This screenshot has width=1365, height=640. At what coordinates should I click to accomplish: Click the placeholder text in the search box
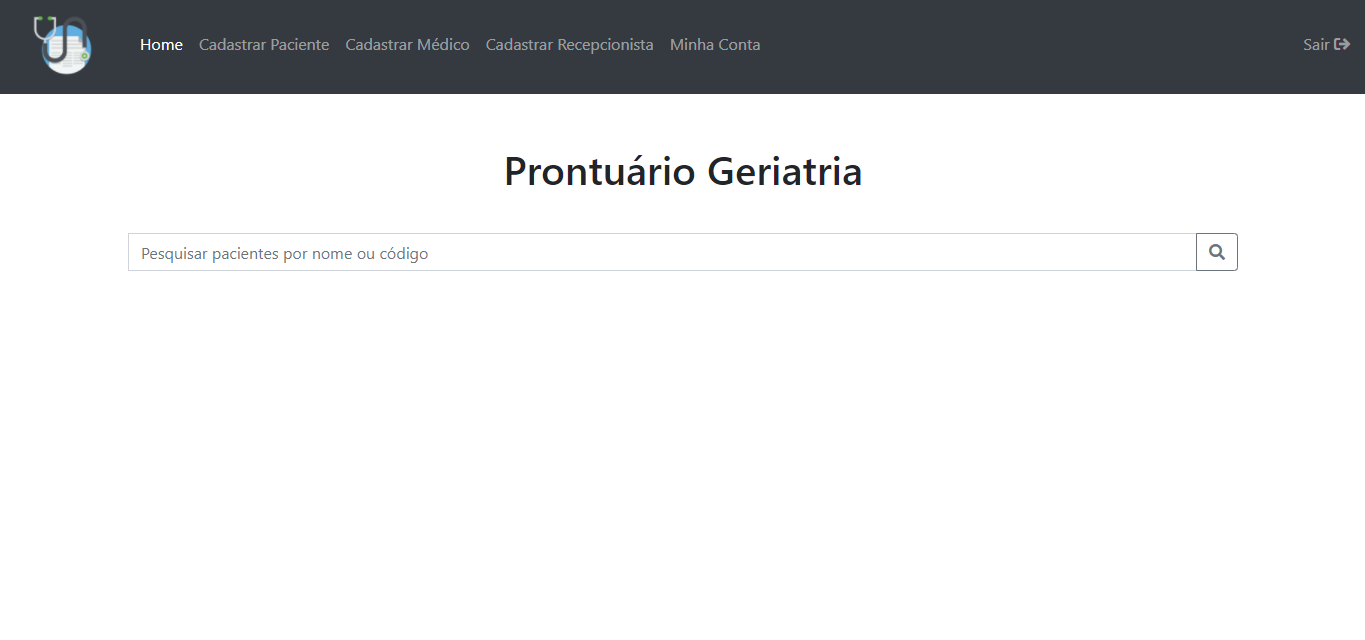click(x=283, y=253)
